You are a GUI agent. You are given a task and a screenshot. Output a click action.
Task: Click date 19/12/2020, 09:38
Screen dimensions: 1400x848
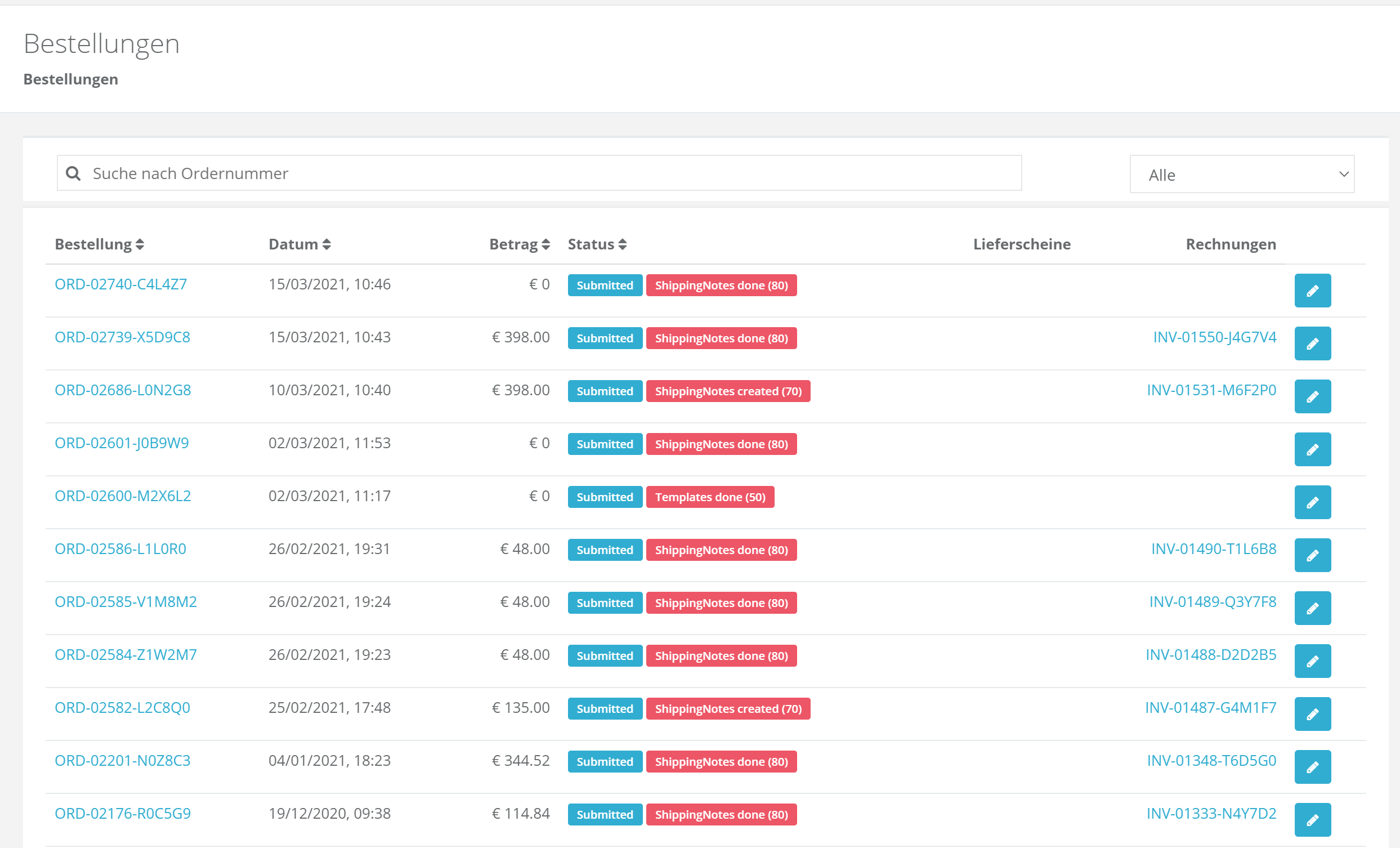click(329, 813)
